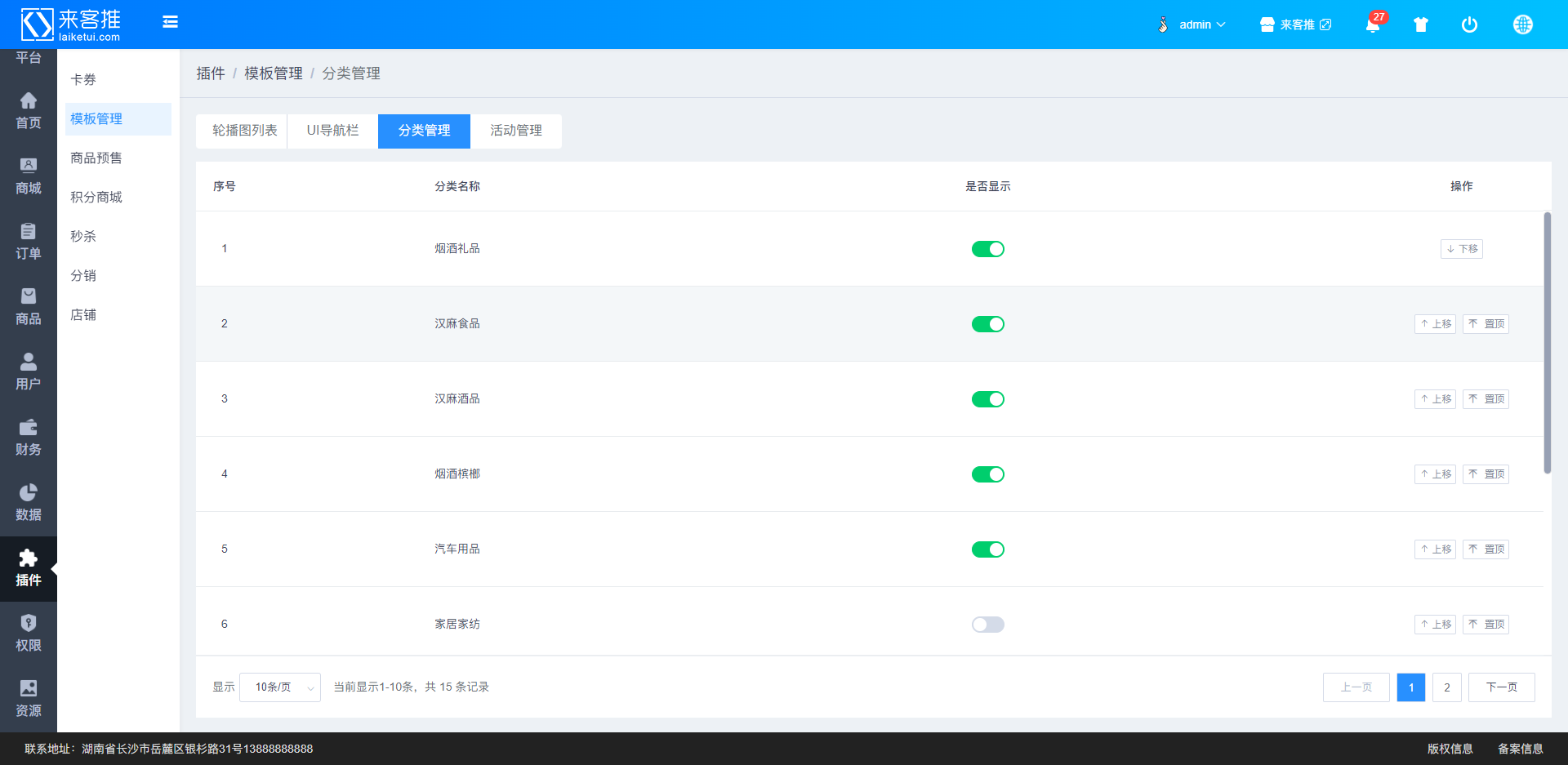
Task: Click the 烟酒礼品 category name
Action: (457, 249)
